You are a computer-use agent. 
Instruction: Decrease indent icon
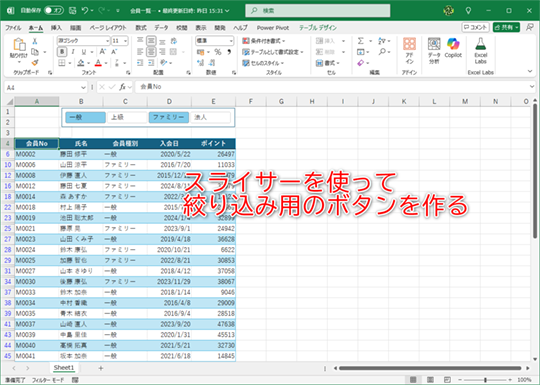point(140,63)
